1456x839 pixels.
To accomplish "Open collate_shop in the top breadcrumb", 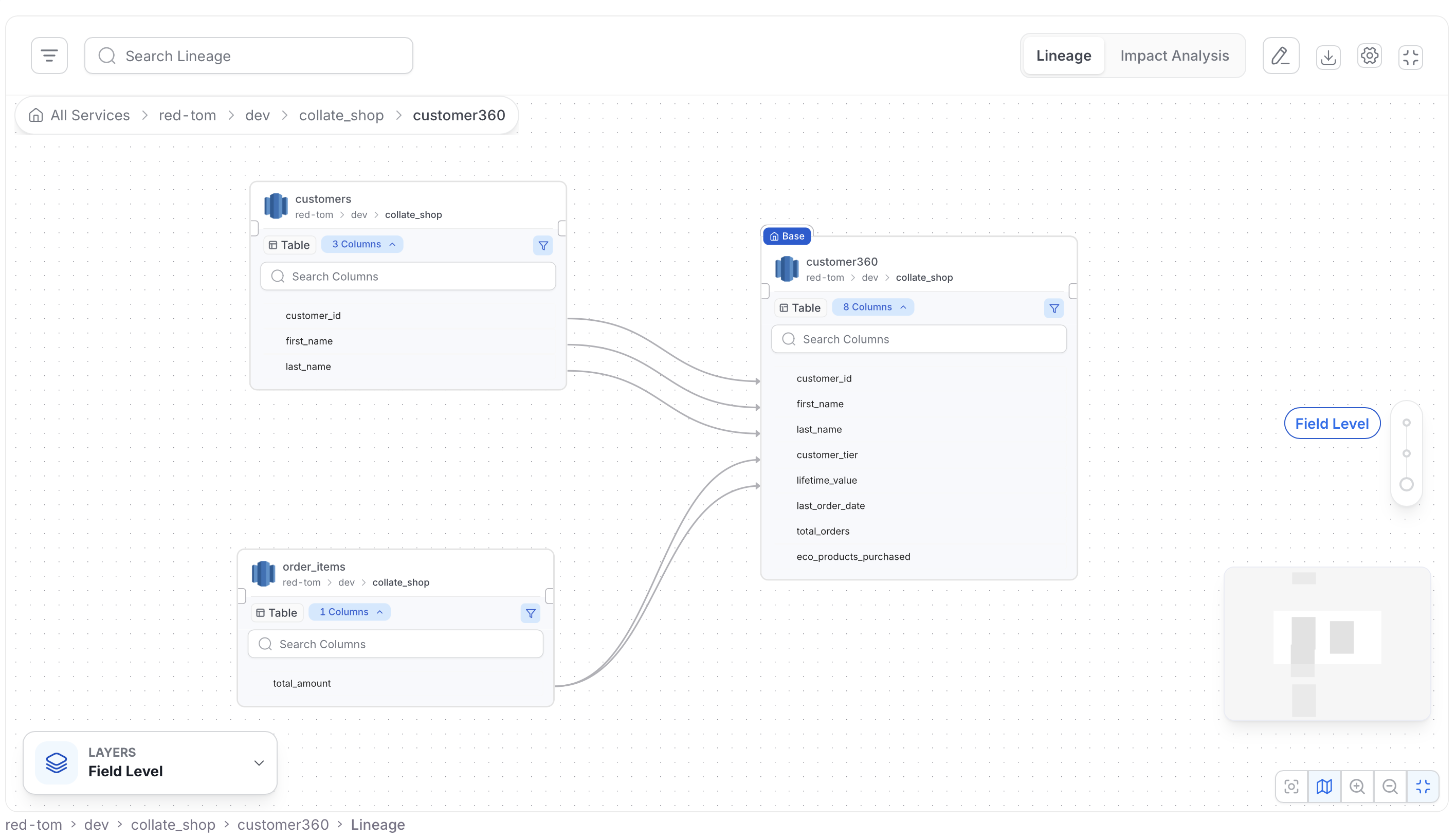I will [341, 115].
